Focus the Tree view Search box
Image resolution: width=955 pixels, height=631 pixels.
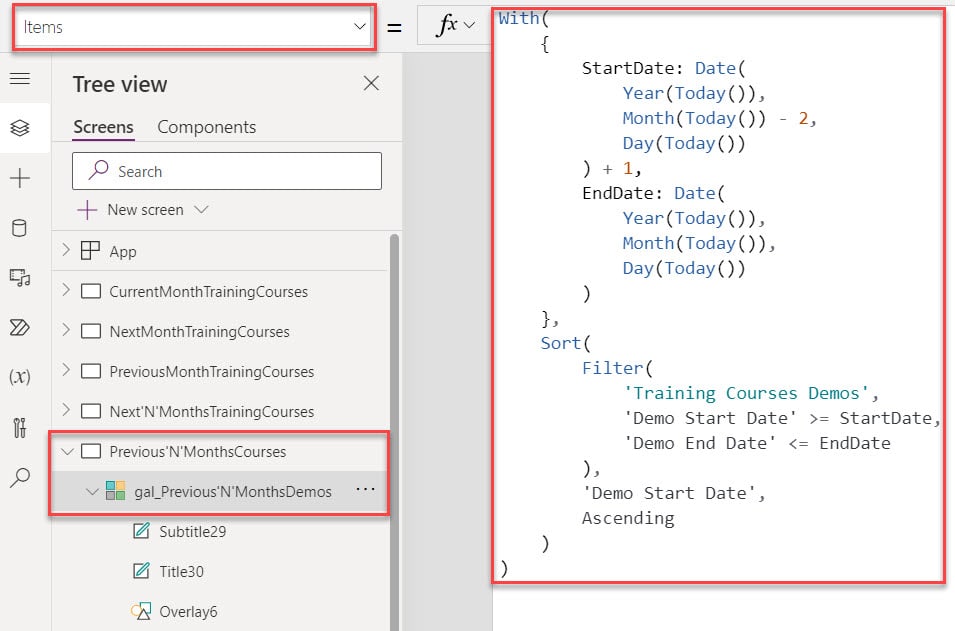tap(227, 171)
